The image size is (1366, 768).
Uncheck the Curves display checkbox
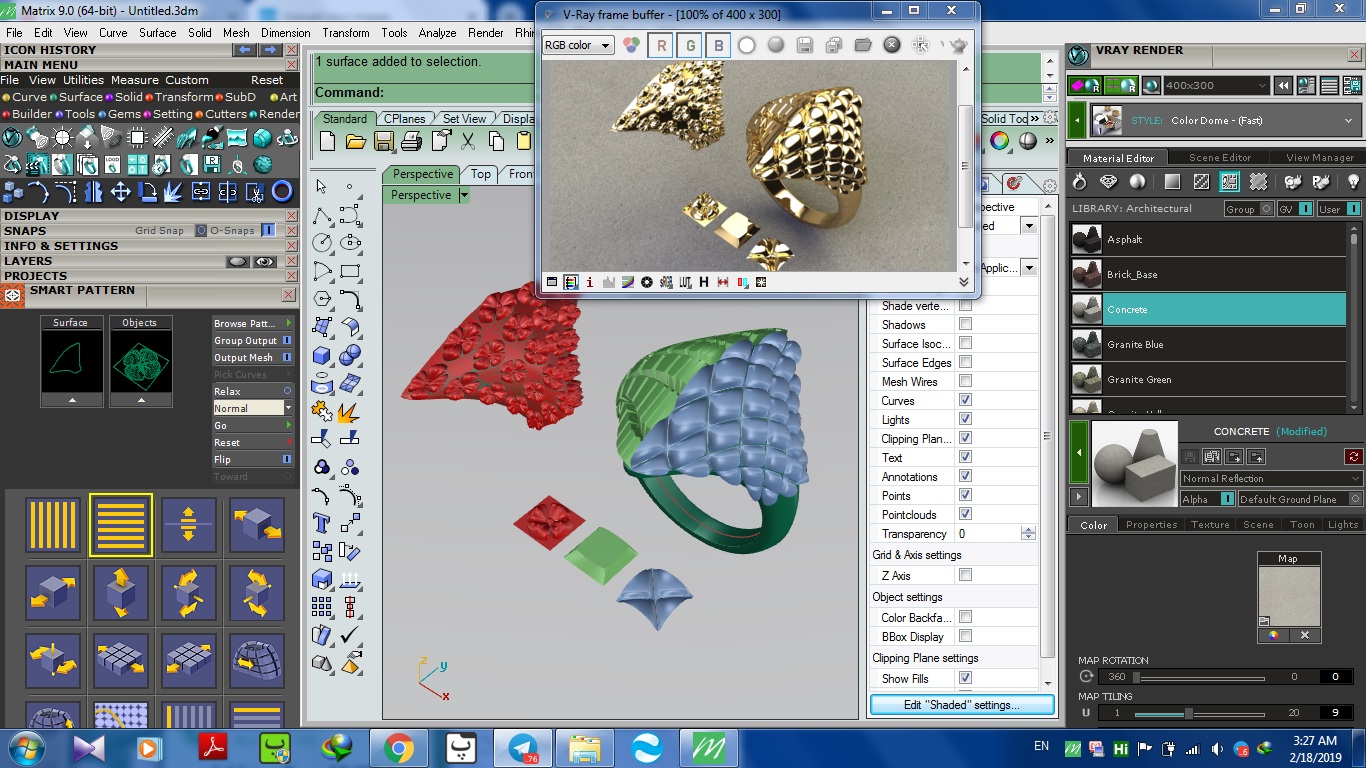coord(965,400)
